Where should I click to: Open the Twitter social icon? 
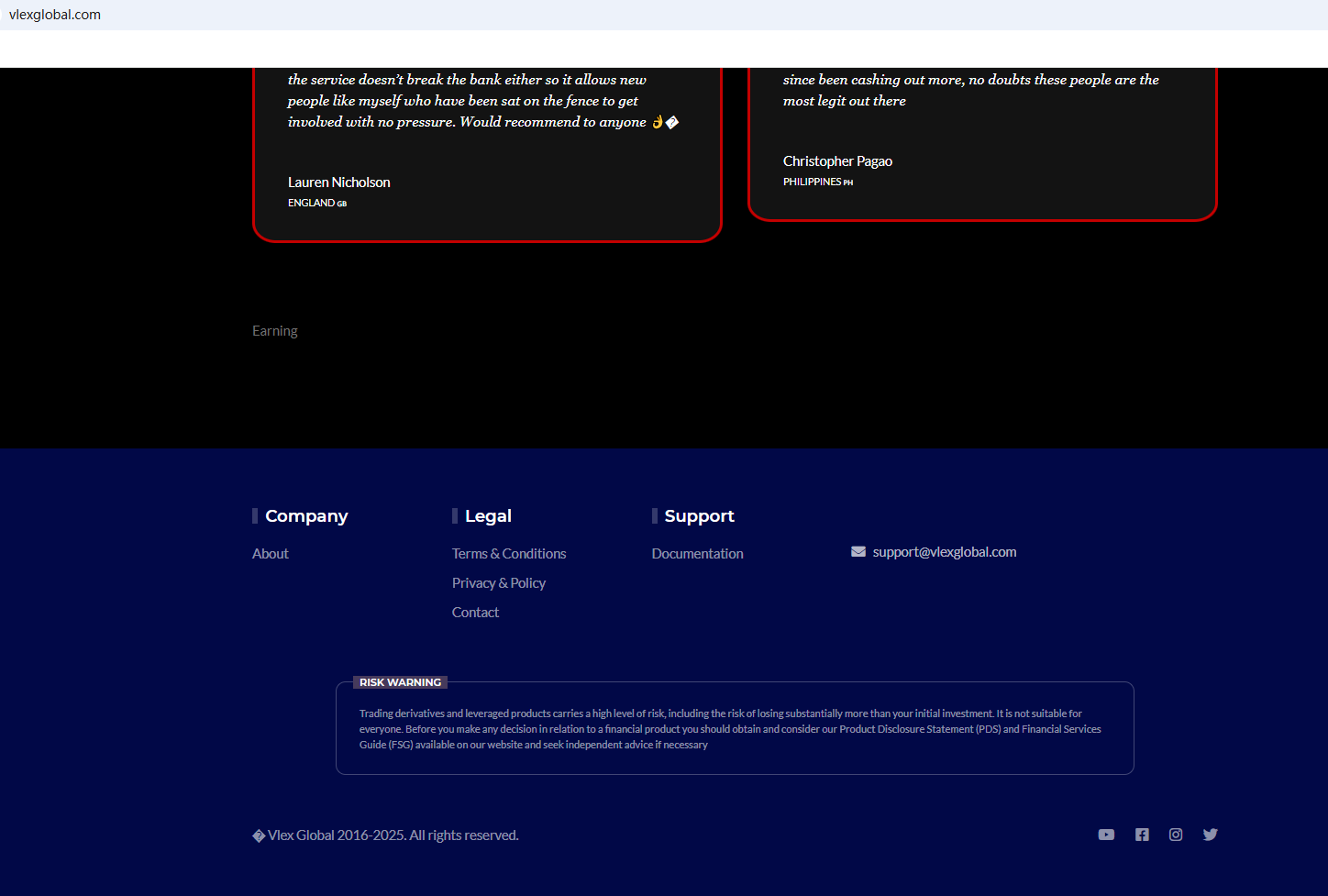point(1211,835)
